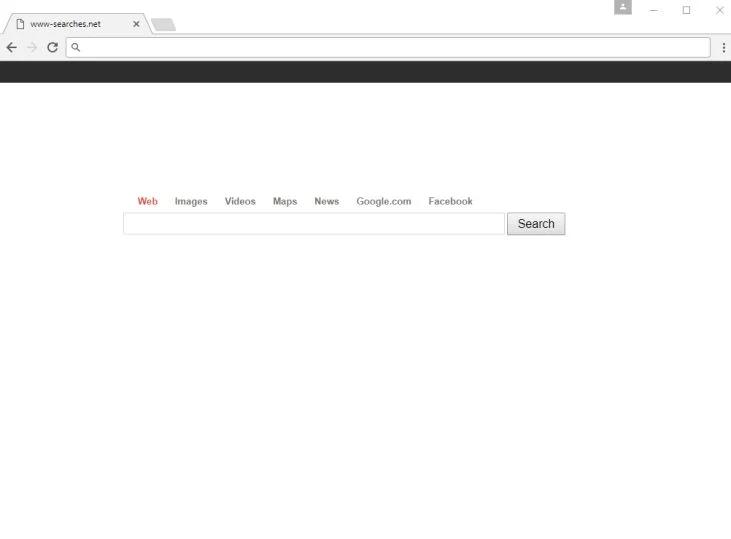This screenshot has width=731, height=539.
Task: Open a new tab with the blank tab button
Action: (x=164, y=24)
